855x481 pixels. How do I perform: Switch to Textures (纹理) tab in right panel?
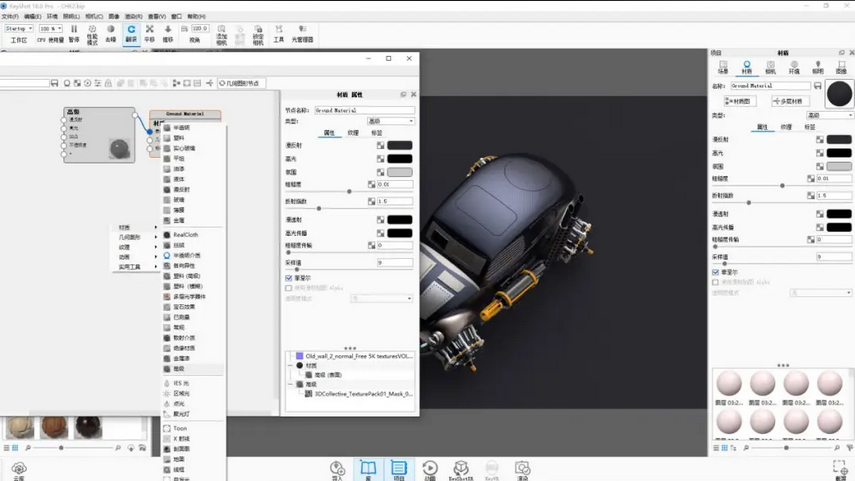tap(786, 127)
